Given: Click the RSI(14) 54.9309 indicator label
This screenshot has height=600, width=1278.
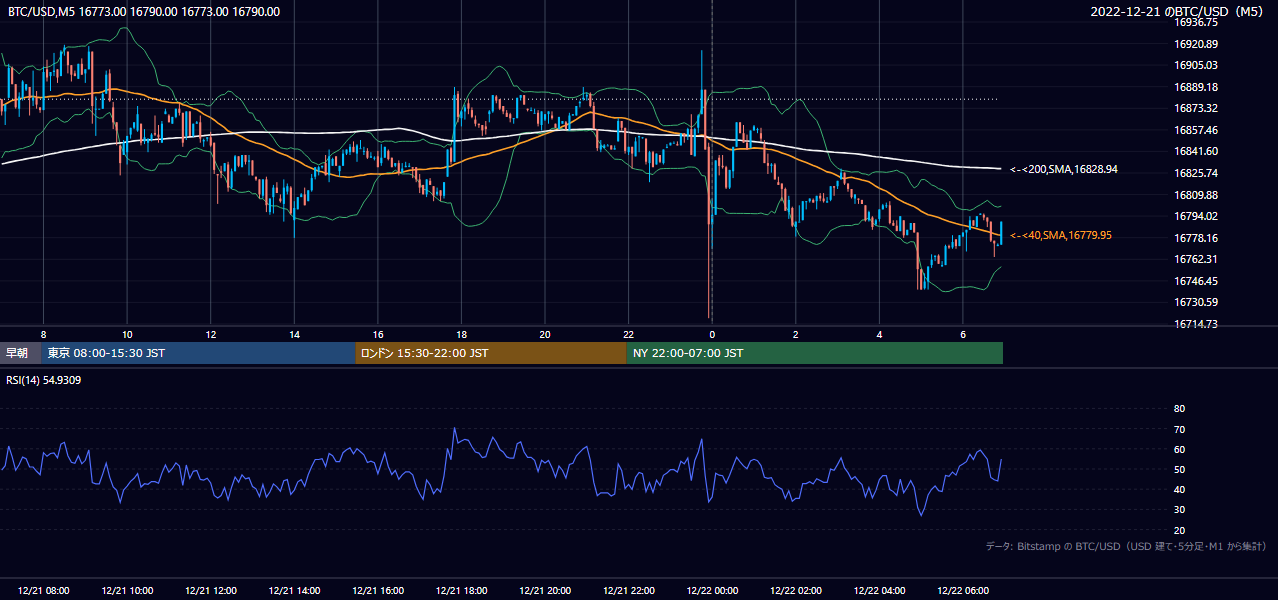Looking at the screenshot, I should [x=44, y=380].
